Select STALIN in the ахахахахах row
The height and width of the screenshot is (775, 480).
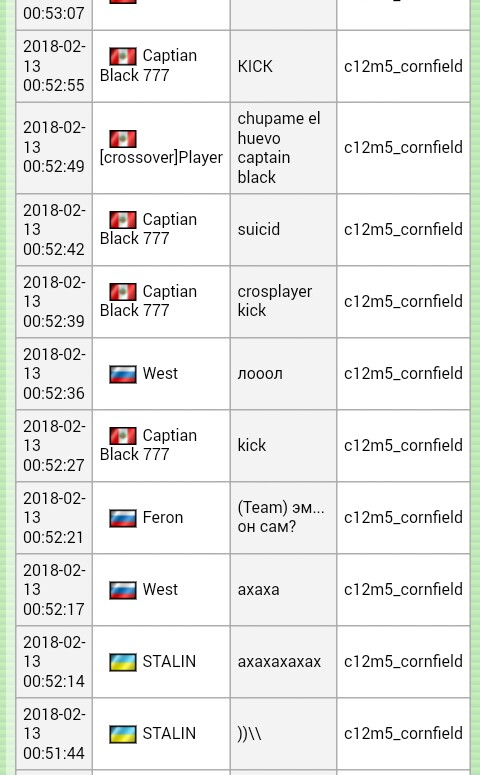tap(169, 661)
